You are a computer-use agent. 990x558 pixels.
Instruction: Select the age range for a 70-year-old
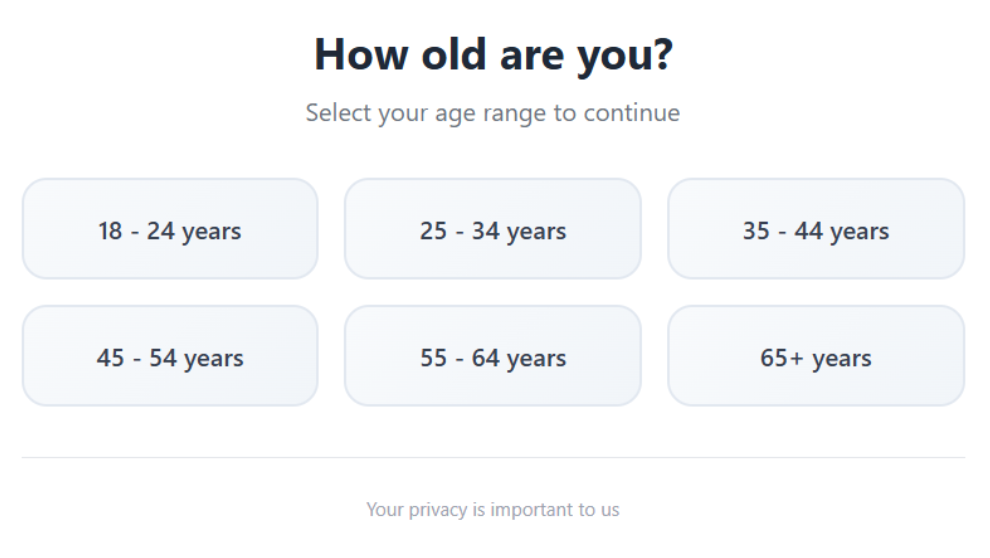point(816,356)
